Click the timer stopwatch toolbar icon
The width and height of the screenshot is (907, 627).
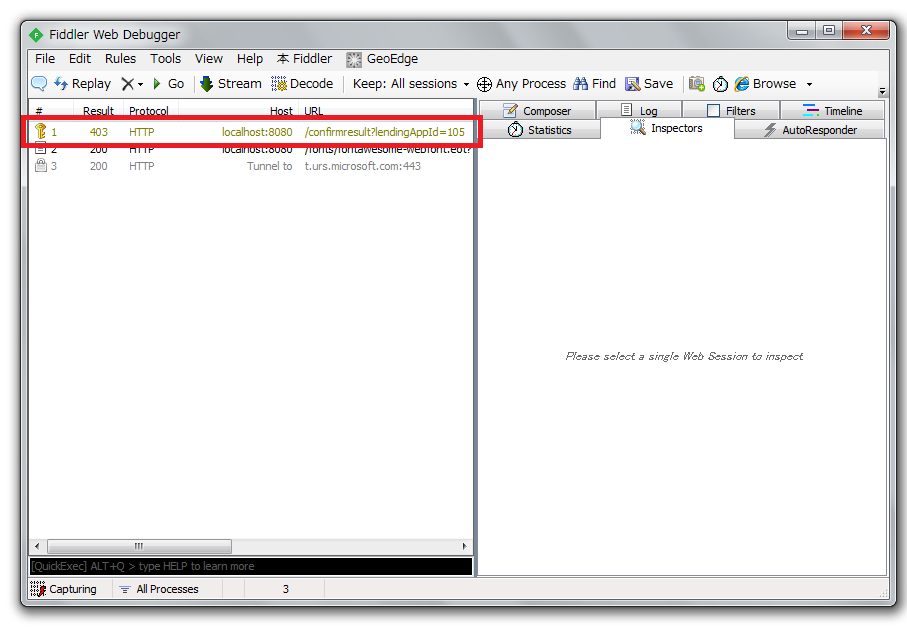tap(720, 84)
